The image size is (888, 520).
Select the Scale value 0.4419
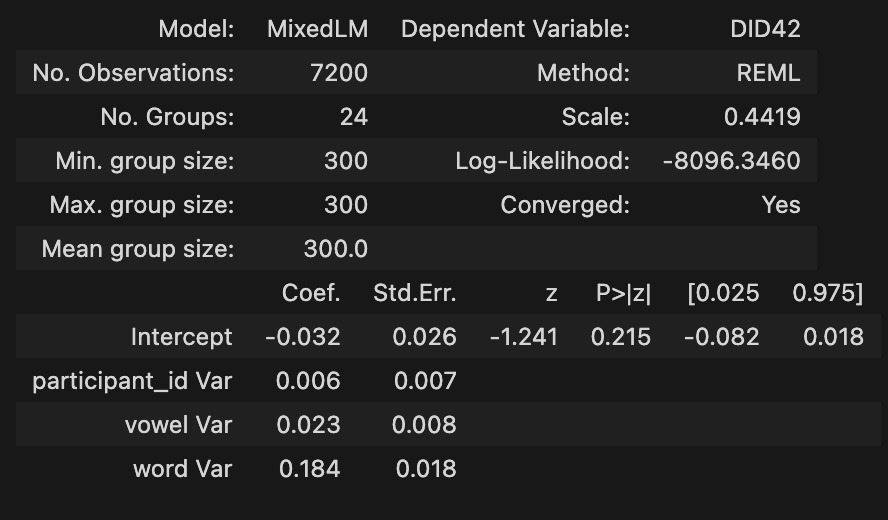(762, 117)
